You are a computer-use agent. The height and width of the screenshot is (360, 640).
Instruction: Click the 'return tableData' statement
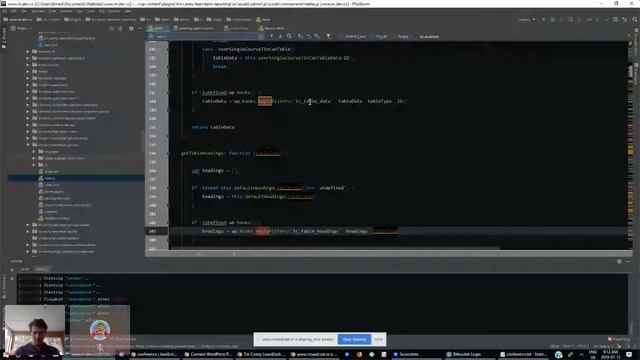tap(213, 127)
